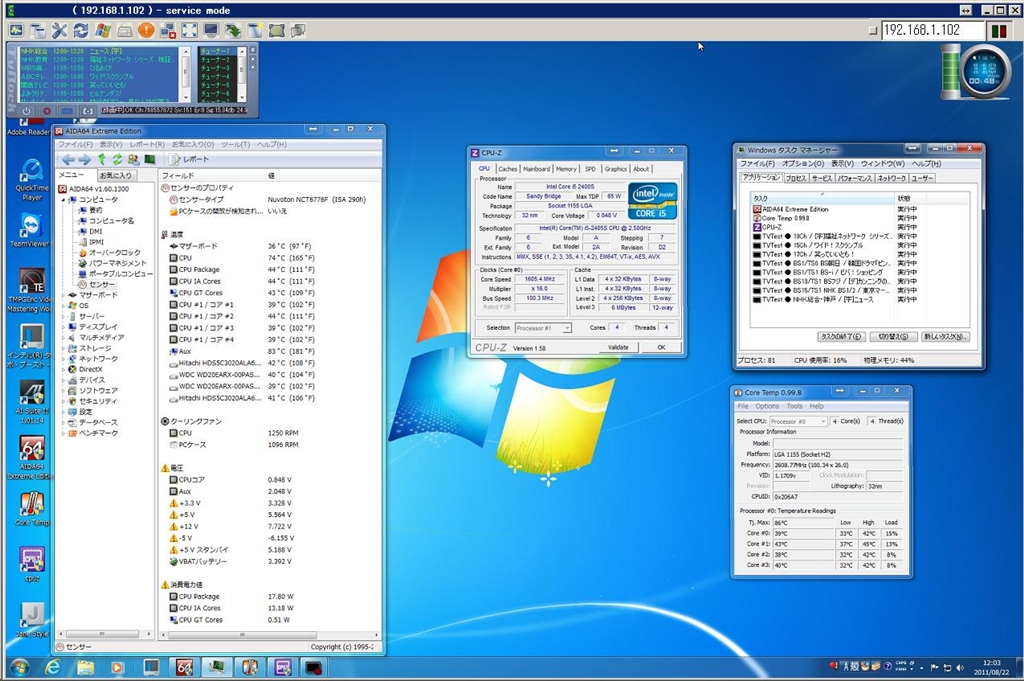Open the Select CPU dropdown in Core Temp

pos(798,422)
